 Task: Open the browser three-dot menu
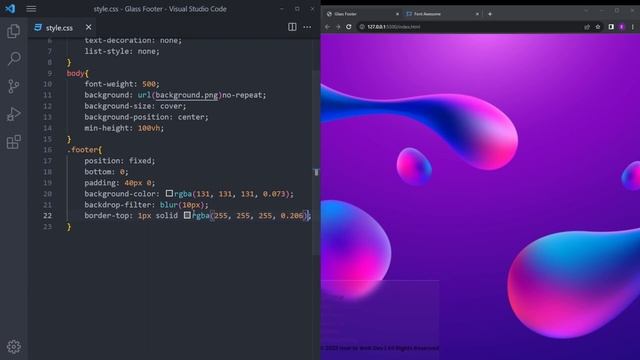click(633, 27)
